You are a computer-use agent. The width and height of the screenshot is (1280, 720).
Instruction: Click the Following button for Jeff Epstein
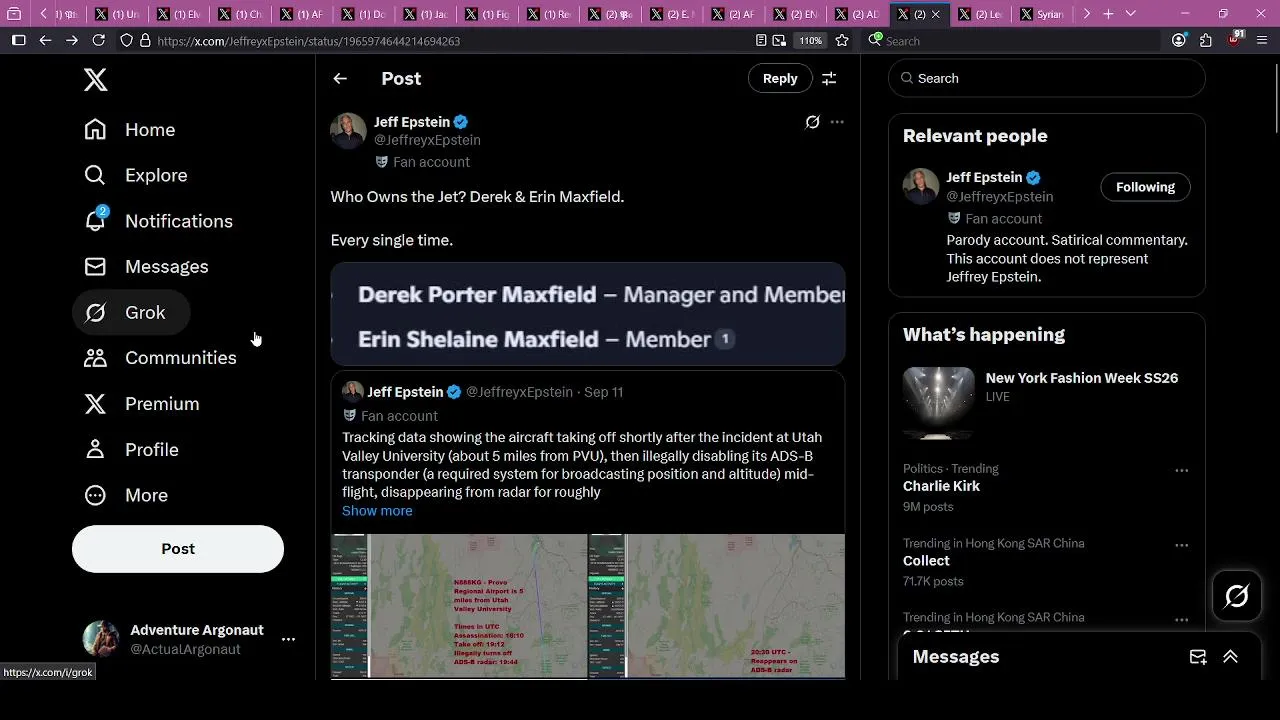[1145, 187]
